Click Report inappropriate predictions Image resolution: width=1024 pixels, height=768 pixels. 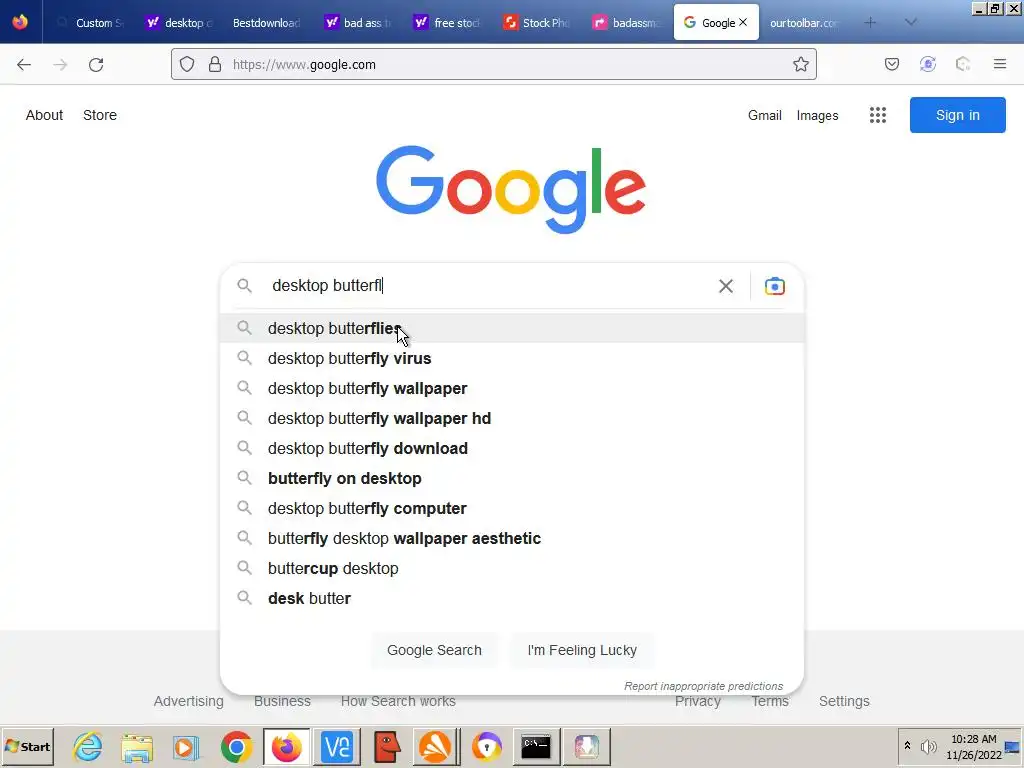pos(703,686)
